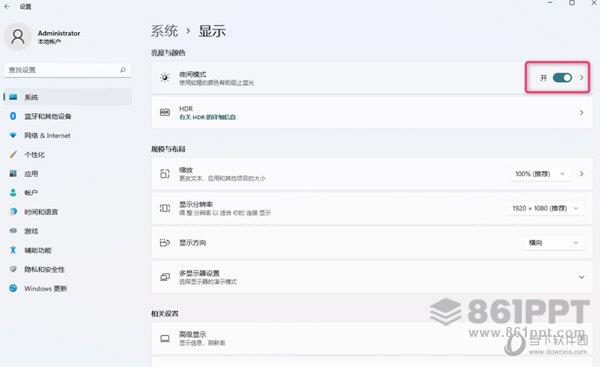
Task: Open custom scaling chevron
Action: [x=581, y=174]
